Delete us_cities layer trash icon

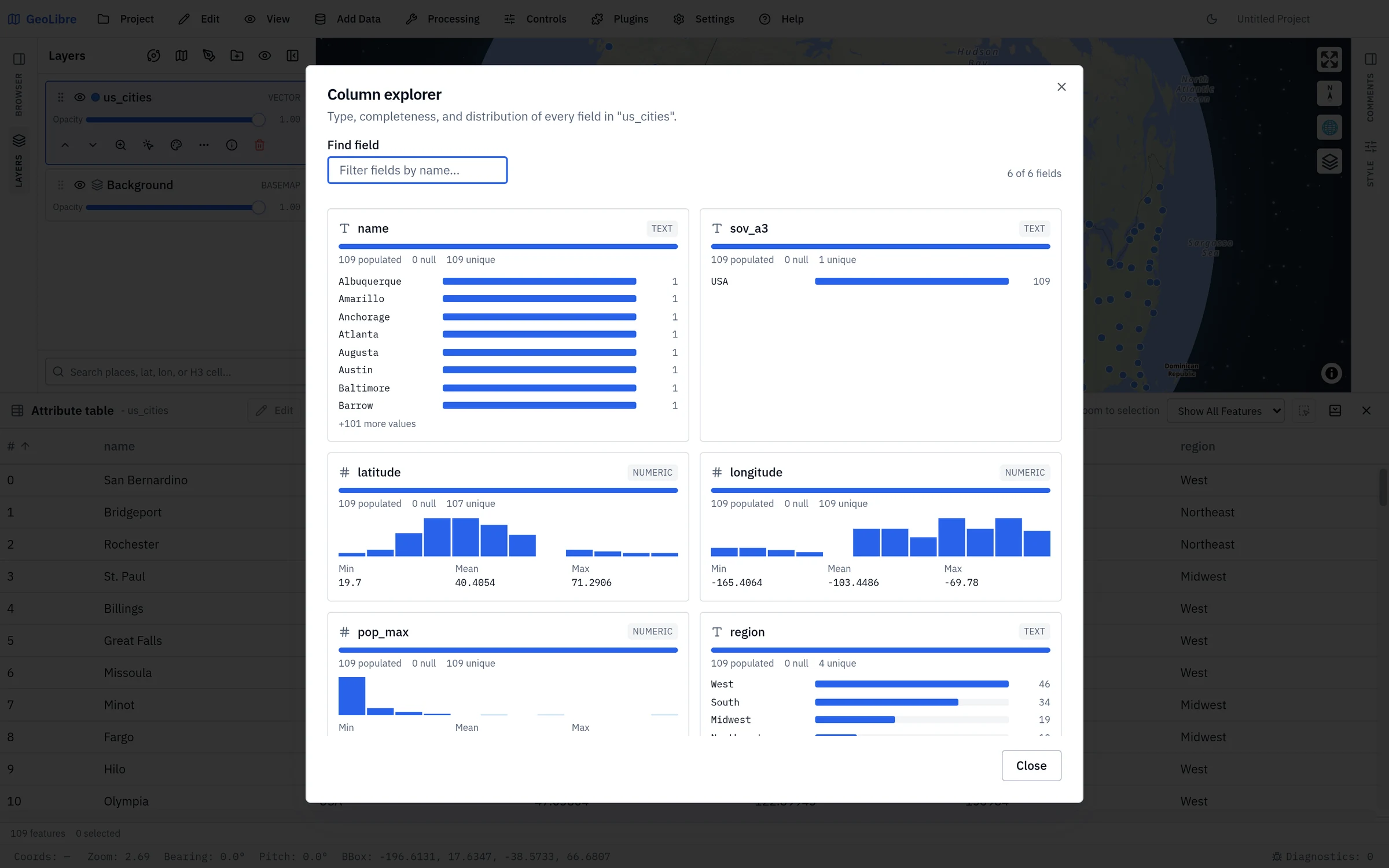click(259, 145)
